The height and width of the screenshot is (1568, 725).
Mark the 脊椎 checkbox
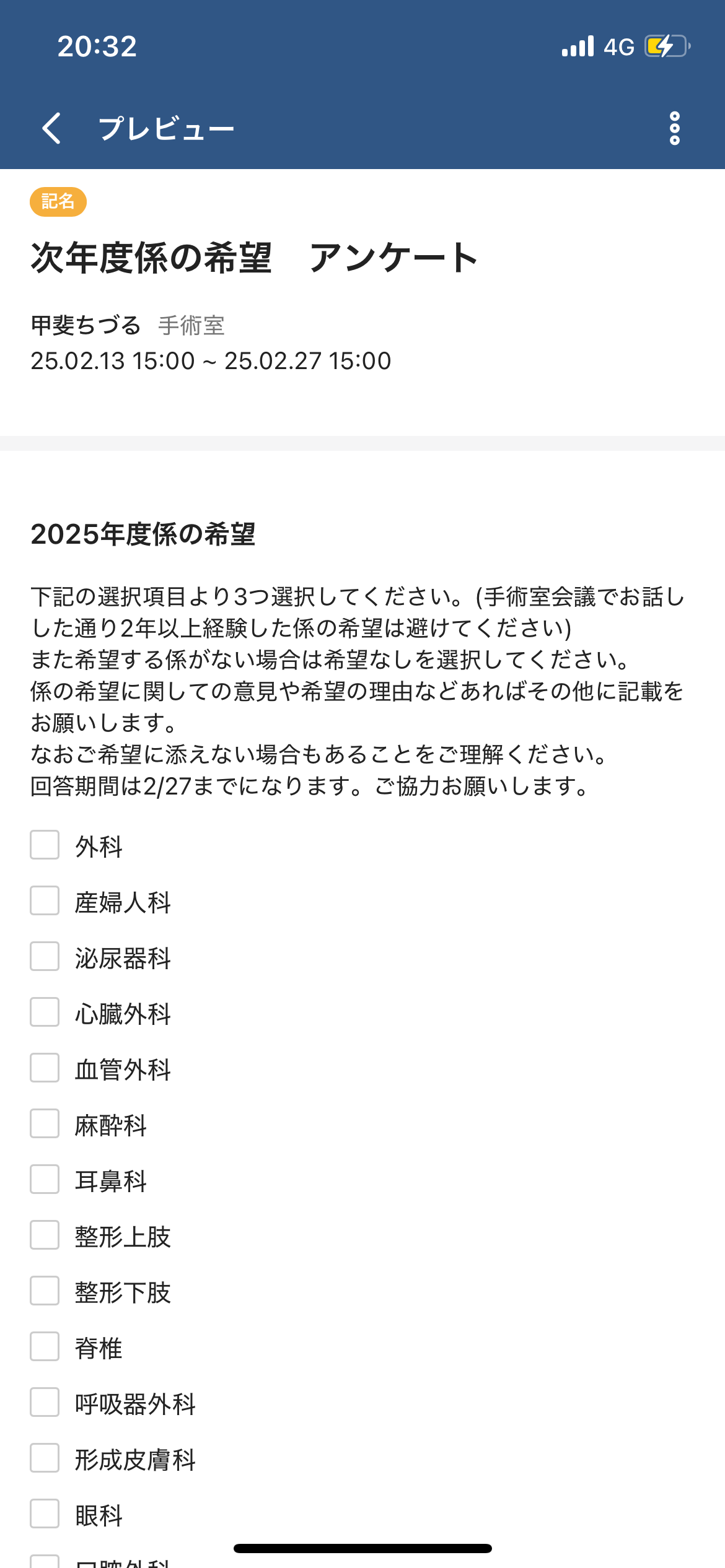[x=45, y=1347]
